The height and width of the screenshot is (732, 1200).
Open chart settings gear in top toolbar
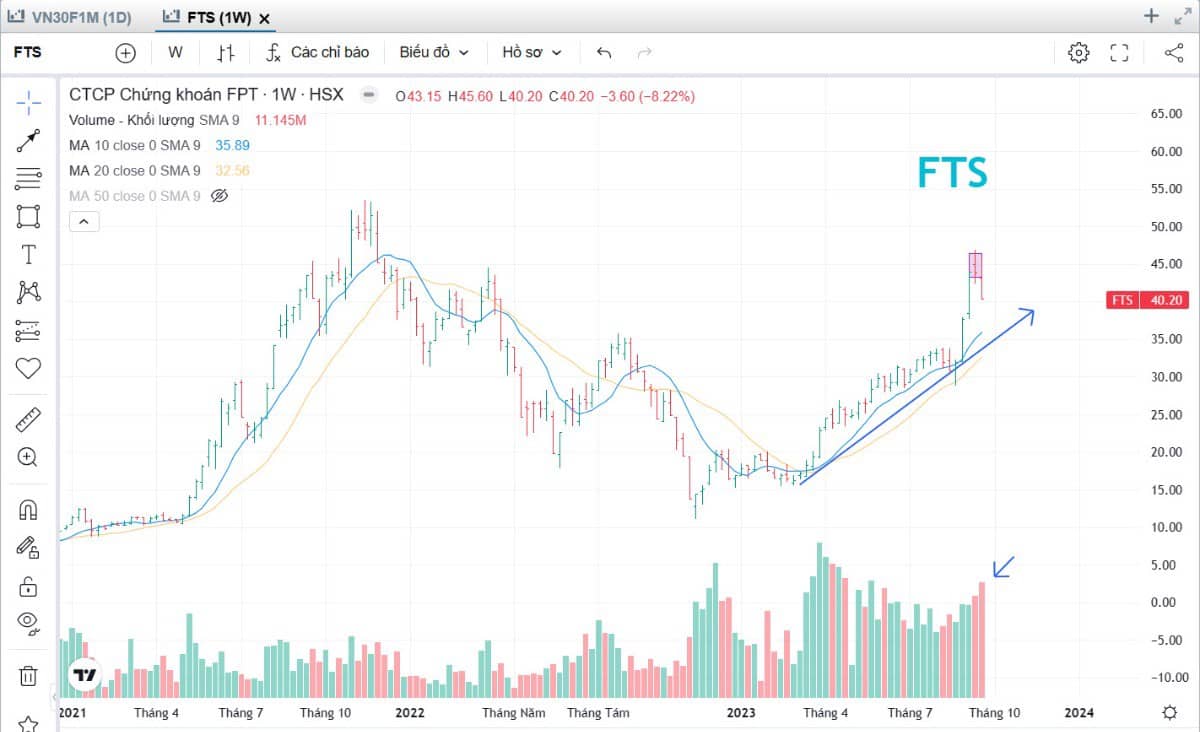pos(1078,53)
